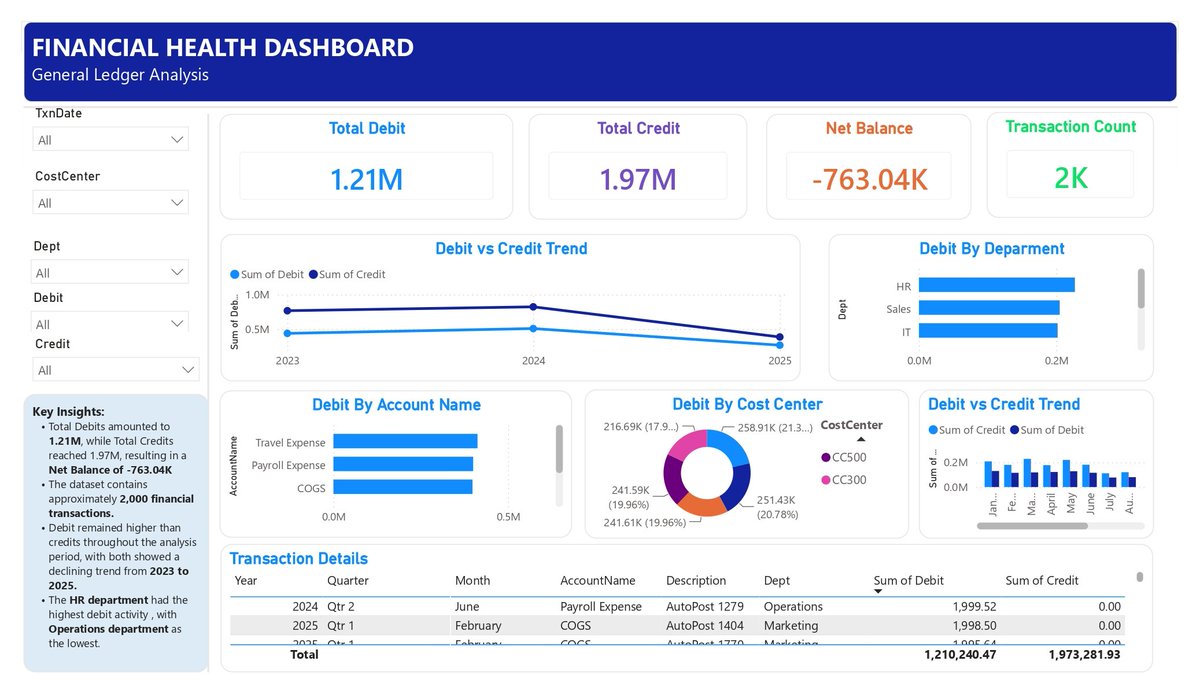The width and height of the screenshot is (1200, 694).
Task: Click the monthly chart horizontal scrollbar
Action: click(x=1031, y=525)
